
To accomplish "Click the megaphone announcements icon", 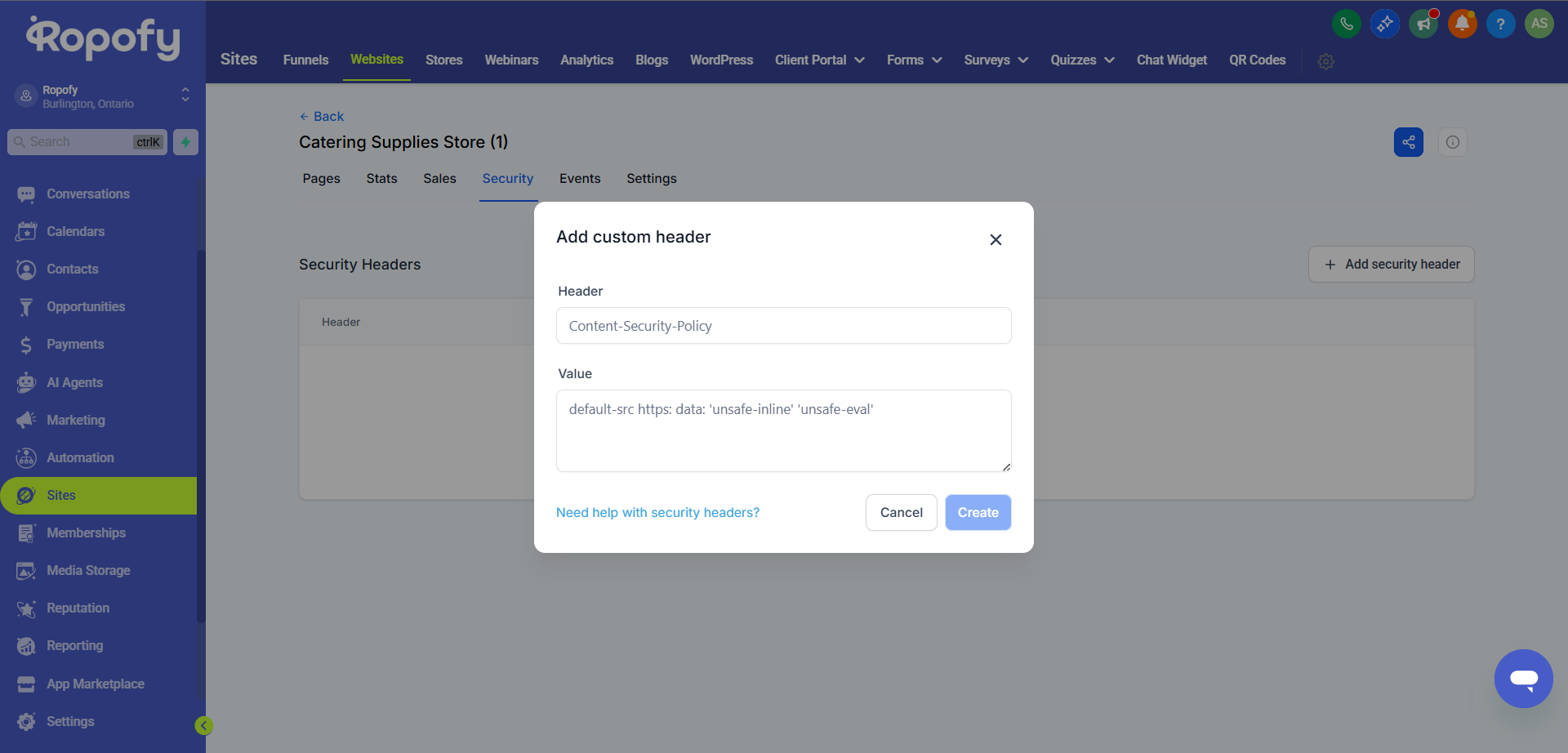I will [1423, 24].
